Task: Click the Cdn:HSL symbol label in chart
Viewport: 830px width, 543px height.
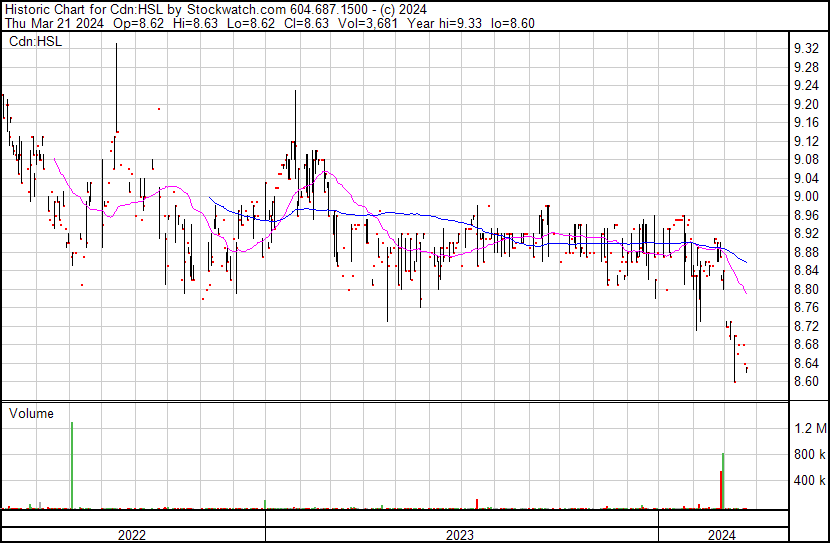Action: pyautogui.click(x=34, y=41)
